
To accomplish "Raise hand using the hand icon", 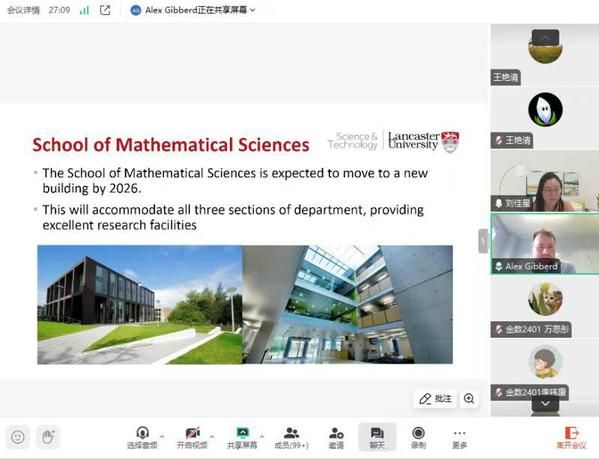I will pos(48,437).
